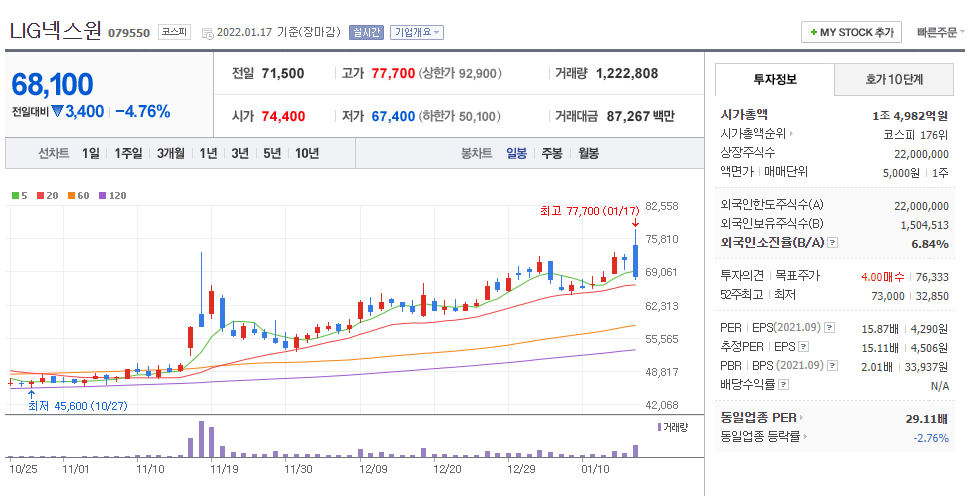Viewport: 969px width, 496px height.
Task: Expand the 동일업종 PER arrow link
Action: (x=763, y=418)
